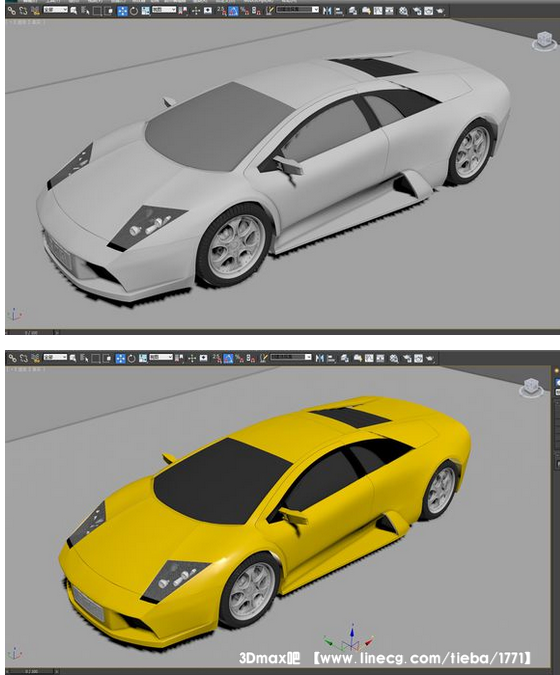560x675 pixels.
Task: Activate Select and Scale in top screenshot toolbar
Action: pos(145,10)
